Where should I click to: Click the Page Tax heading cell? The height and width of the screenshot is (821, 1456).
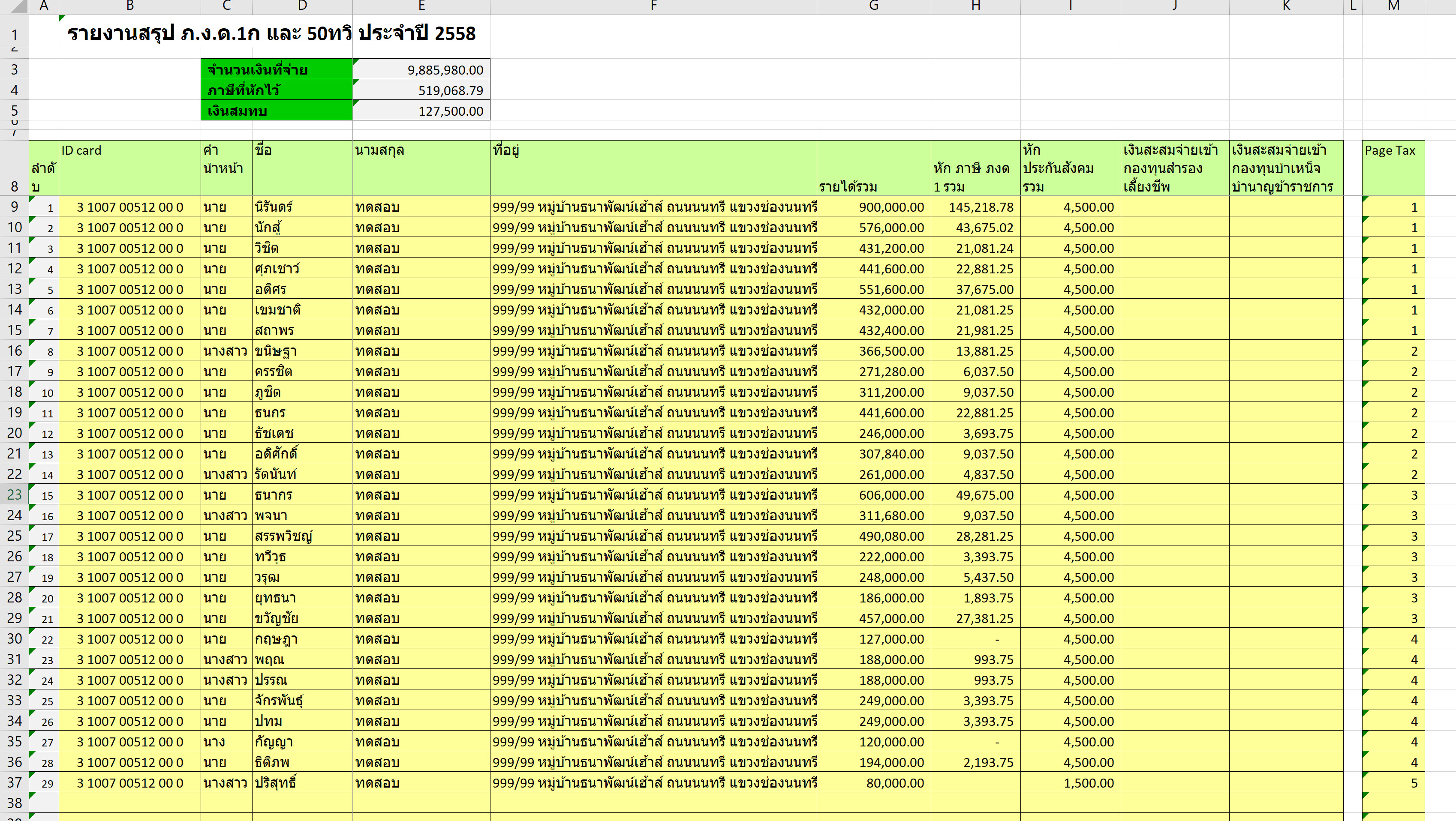pos(1393,168)
